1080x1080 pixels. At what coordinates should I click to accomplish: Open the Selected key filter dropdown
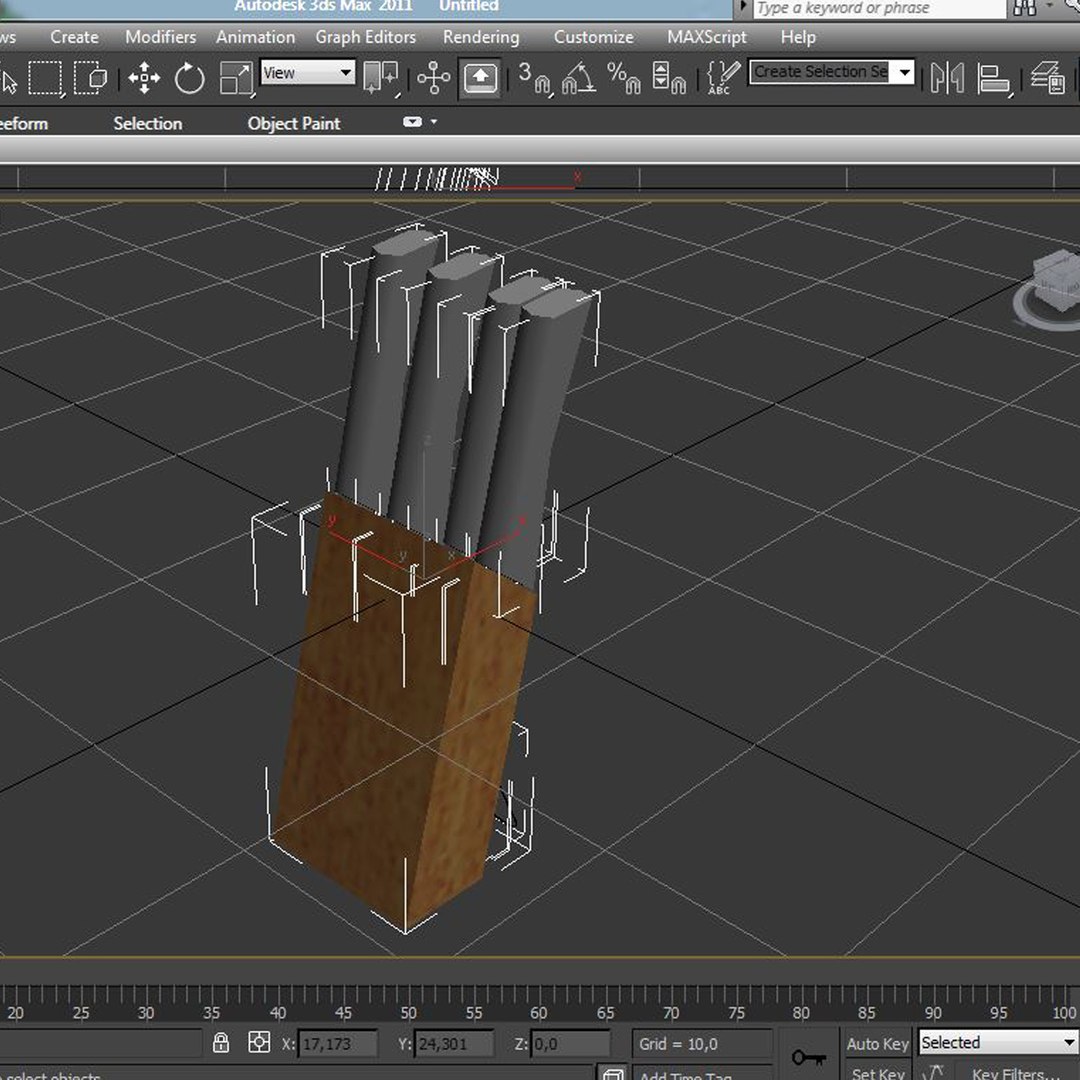coord(998,1042)
